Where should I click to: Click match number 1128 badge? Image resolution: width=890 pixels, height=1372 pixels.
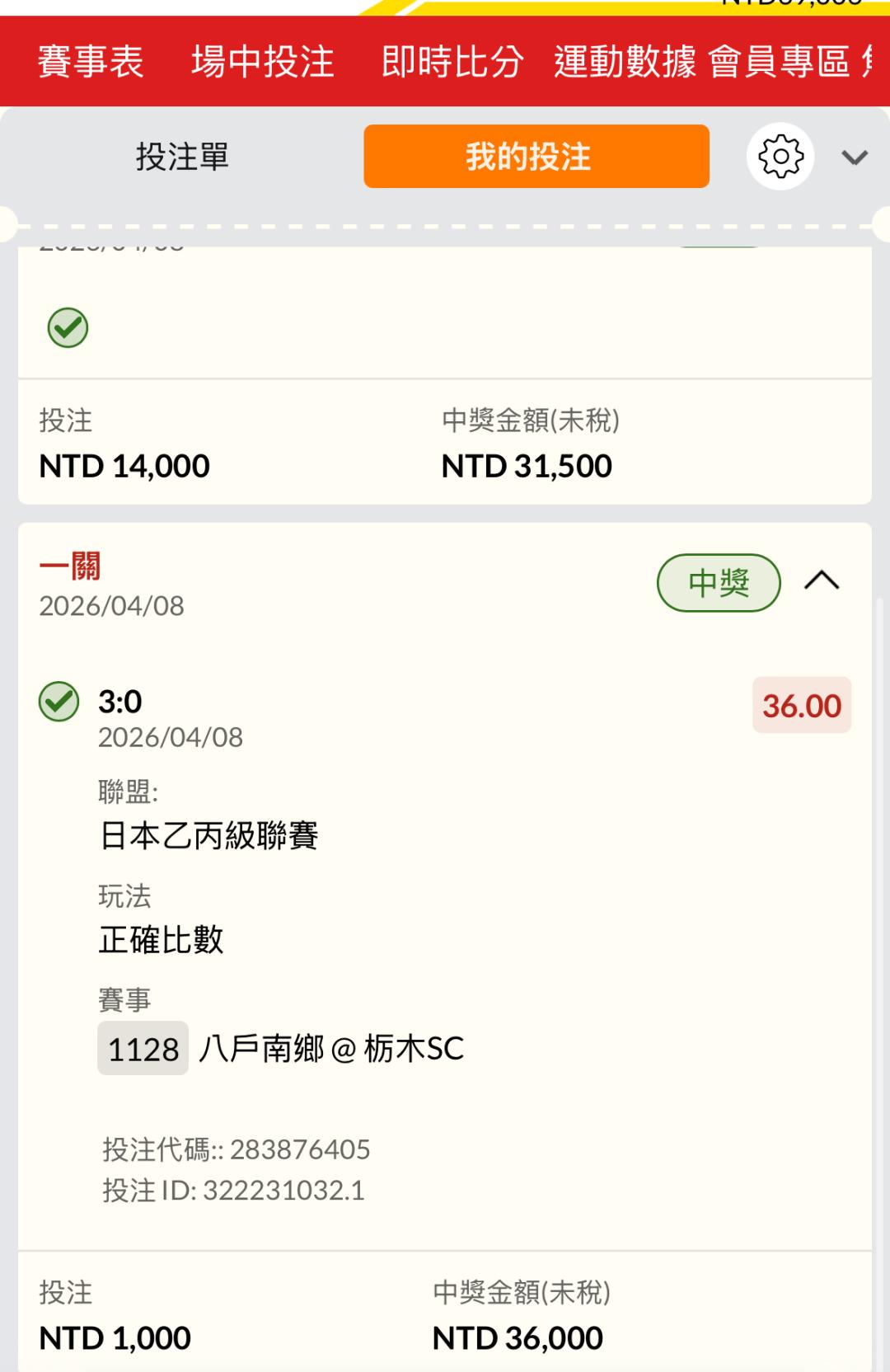(x=143, y=1049)
